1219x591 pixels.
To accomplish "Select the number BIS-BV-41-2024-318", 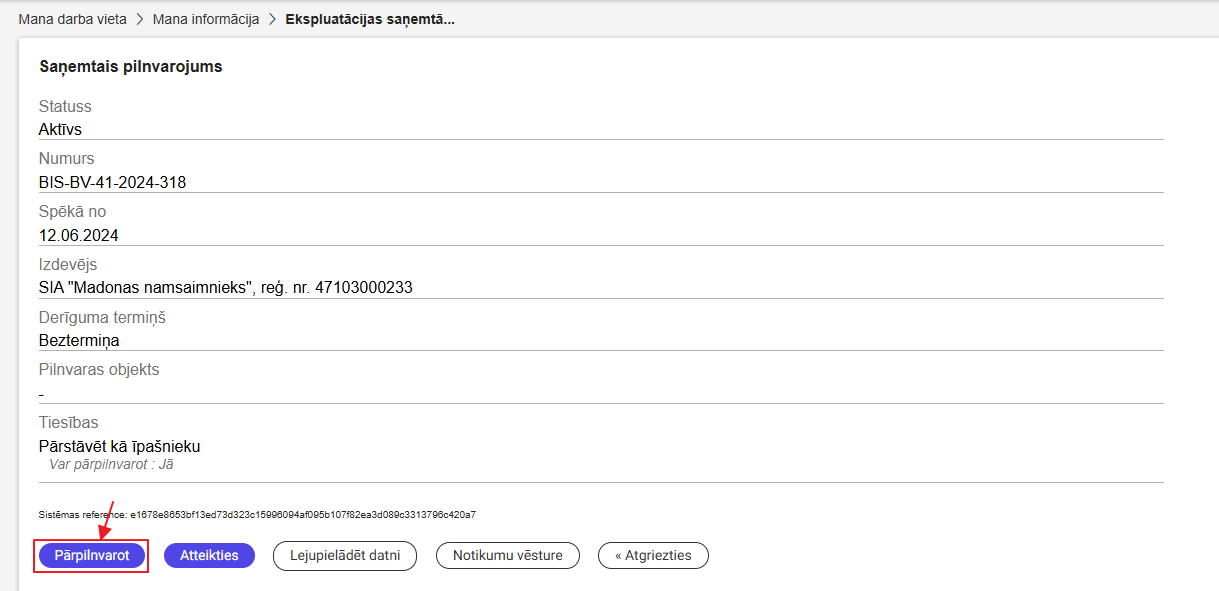I will [112, 182].
